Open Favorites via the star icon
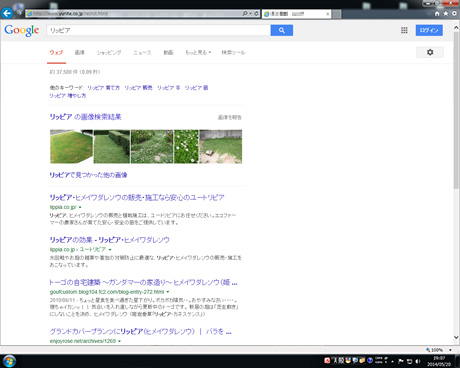This screenshot has height=368, width=460. [446, 13]
